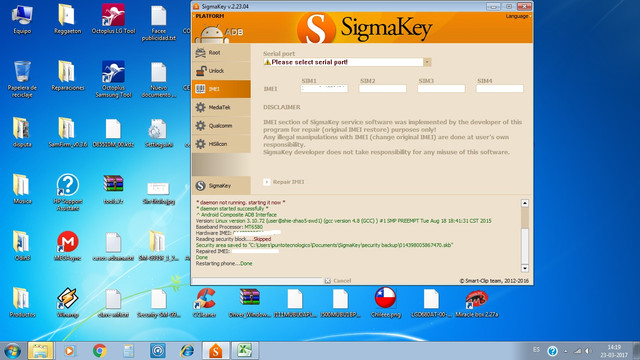Open File Explorer from the taskbar
The height and width of the screenshot is (360, 640).
point(40,351)
